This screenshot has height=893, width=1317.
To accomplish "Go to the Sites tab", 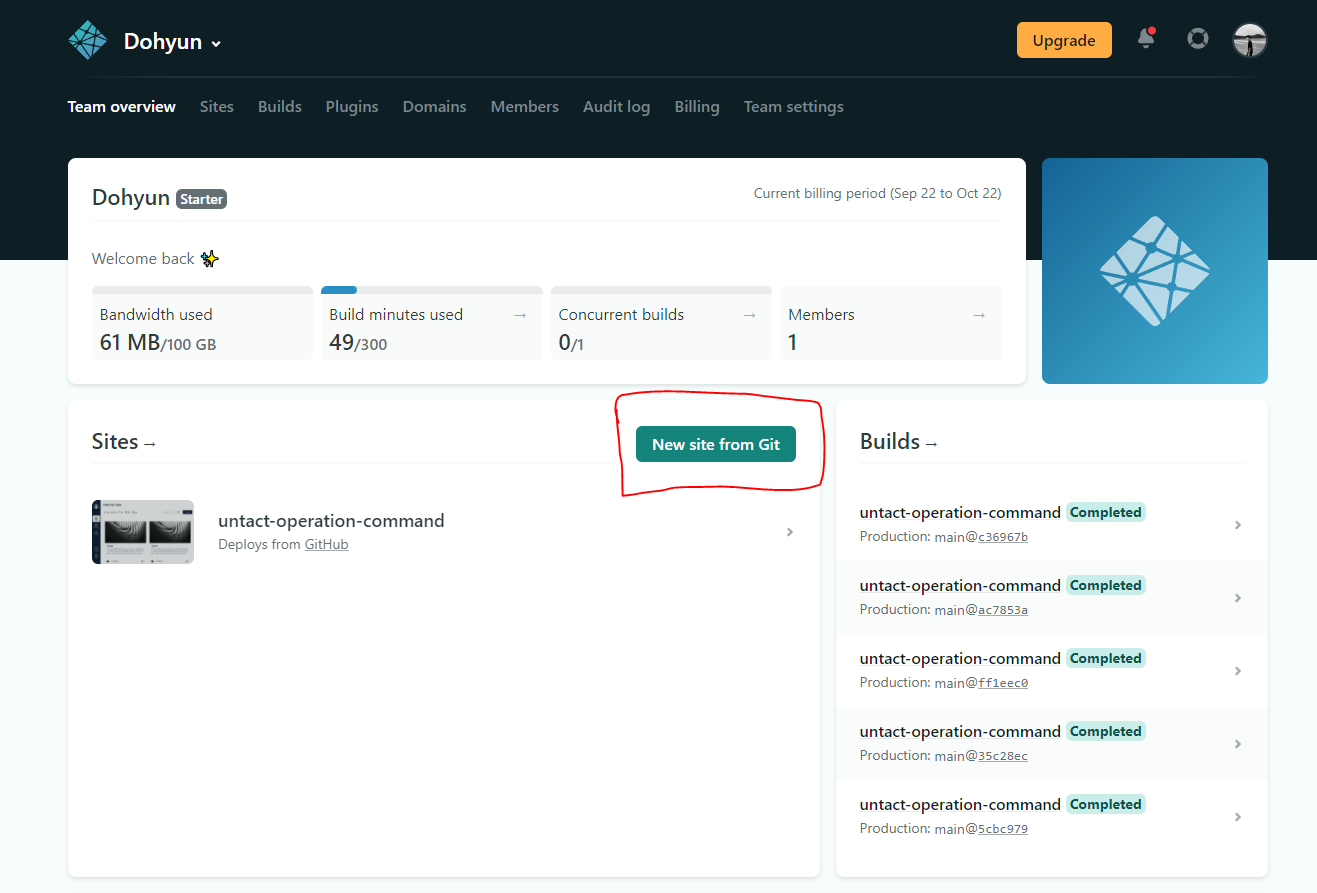I will pos(217,107).
